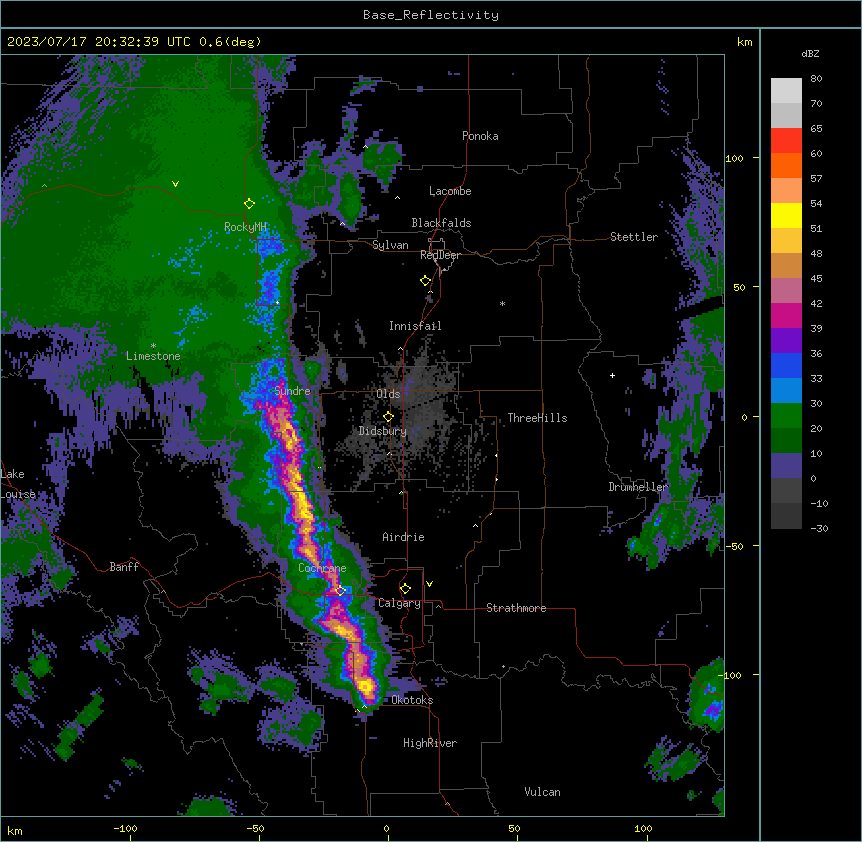862x842 pixels.
Task: Select the Airdrie city label
Action: [404, 537]
